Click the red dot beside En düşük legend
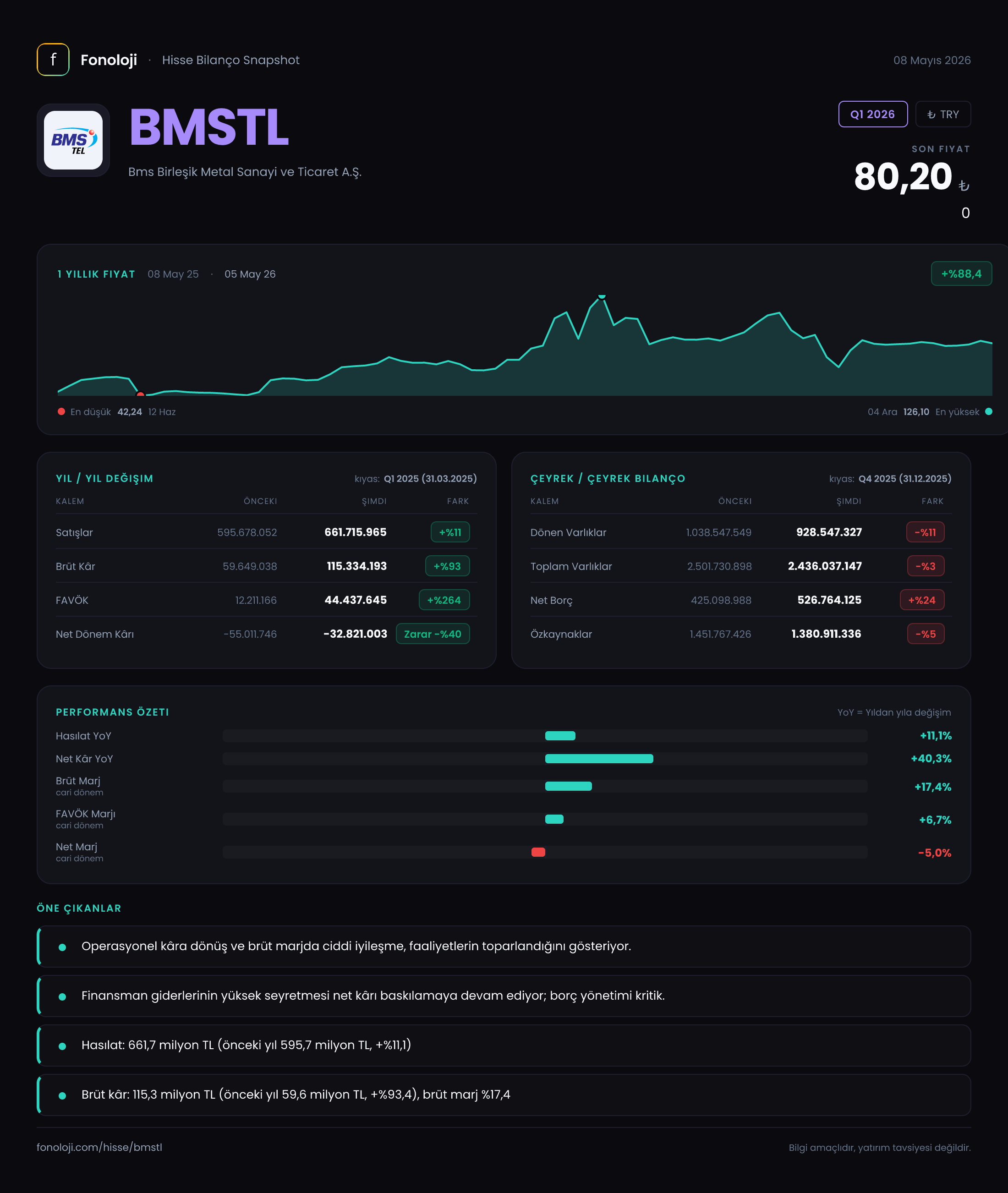 pos(61,411)
